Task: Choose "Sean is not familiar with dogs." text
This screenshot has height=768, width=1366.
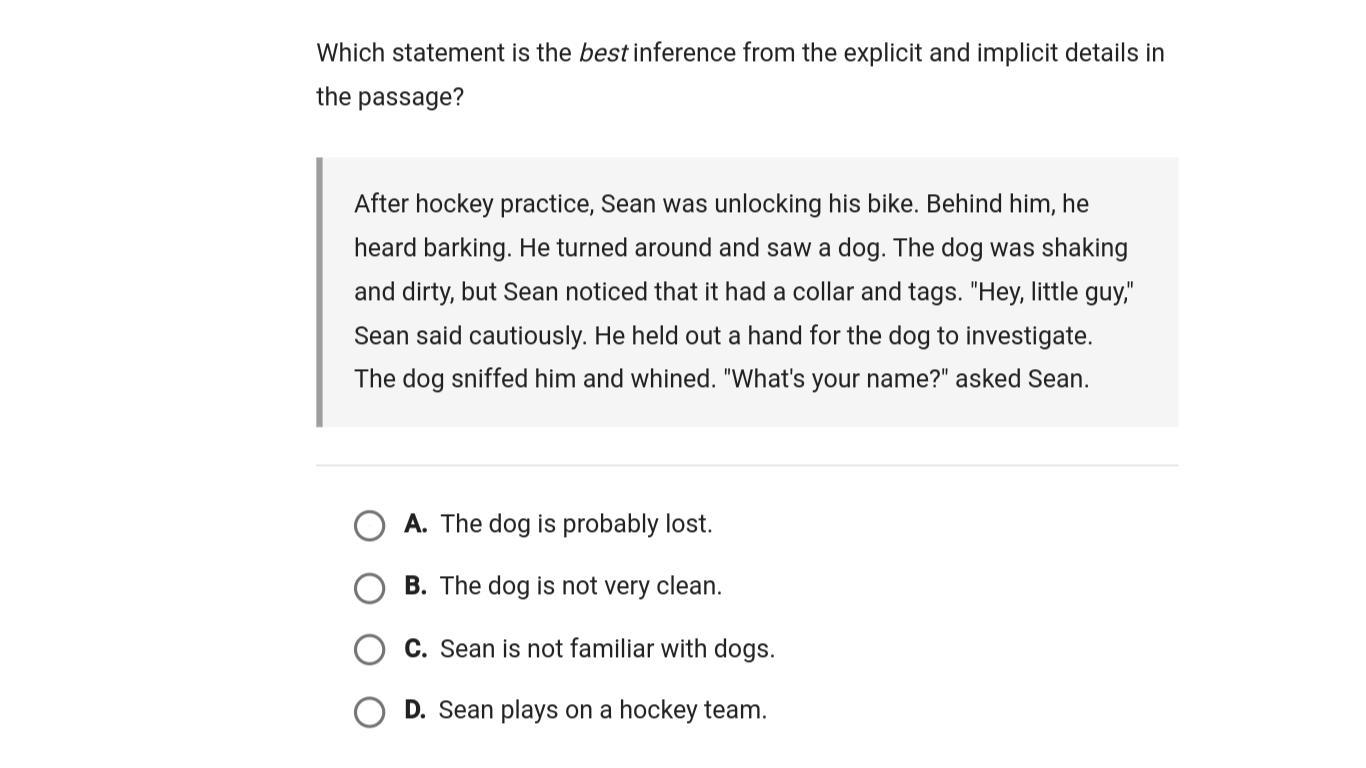Action: pyautogui.click(x=607, y=649)
